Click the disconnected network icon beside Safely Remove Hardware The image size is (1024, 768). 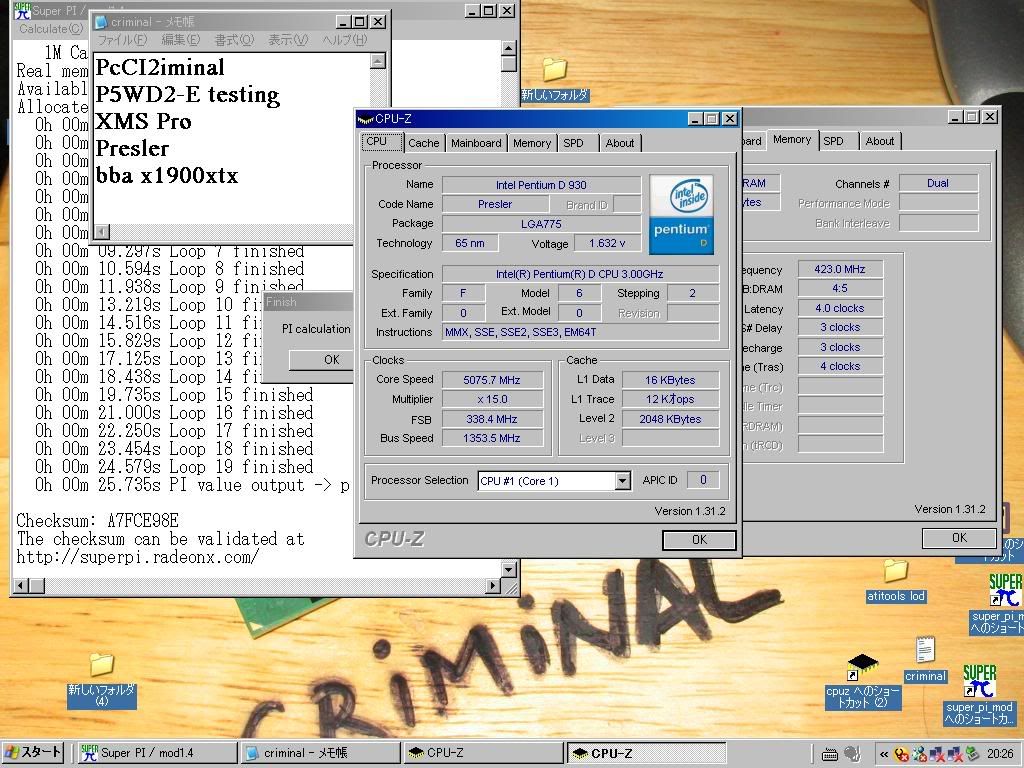[955, 754]
